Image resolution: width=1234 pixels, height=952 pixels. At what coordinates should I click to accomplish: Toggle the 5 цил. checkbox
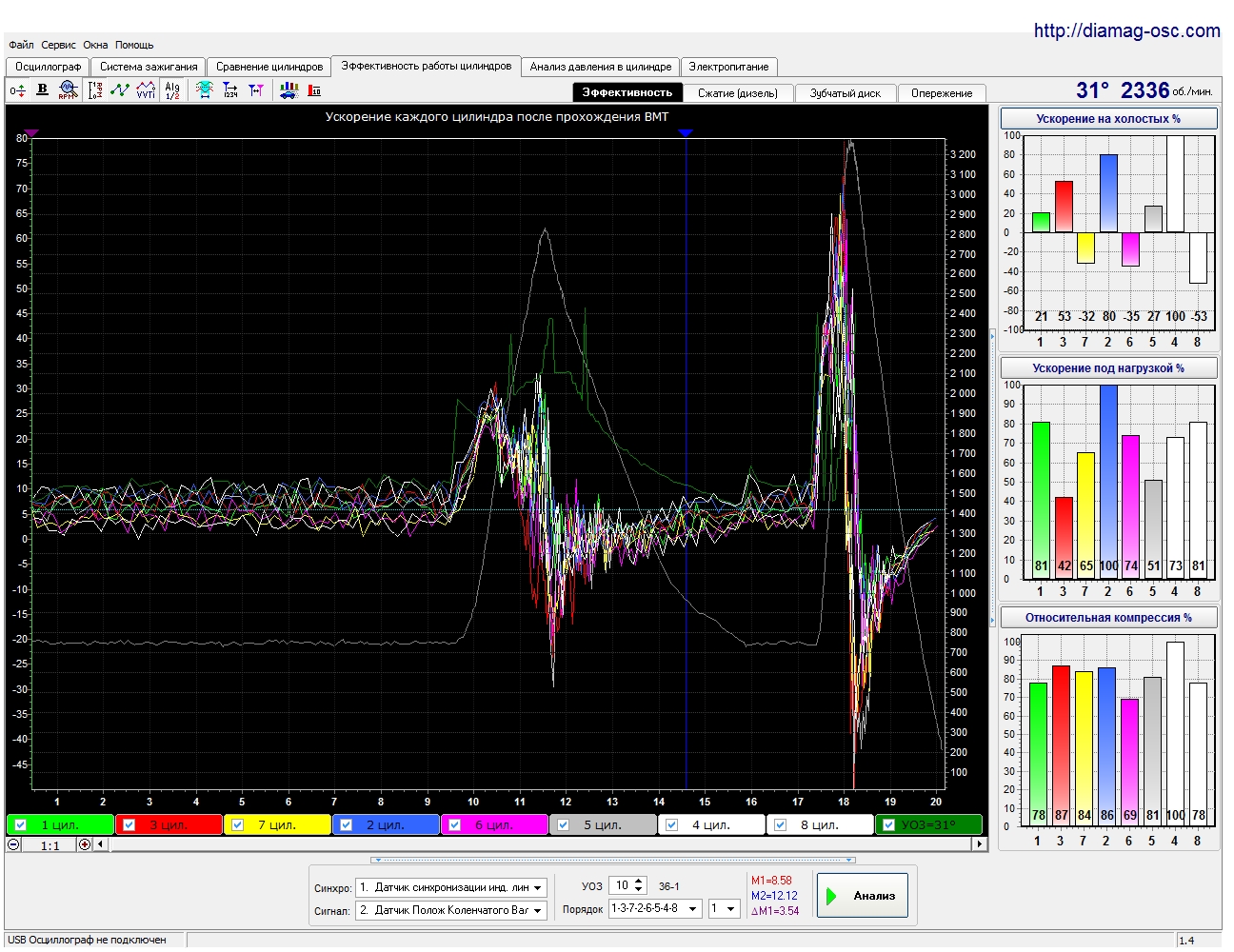click(x=564, y=825)
